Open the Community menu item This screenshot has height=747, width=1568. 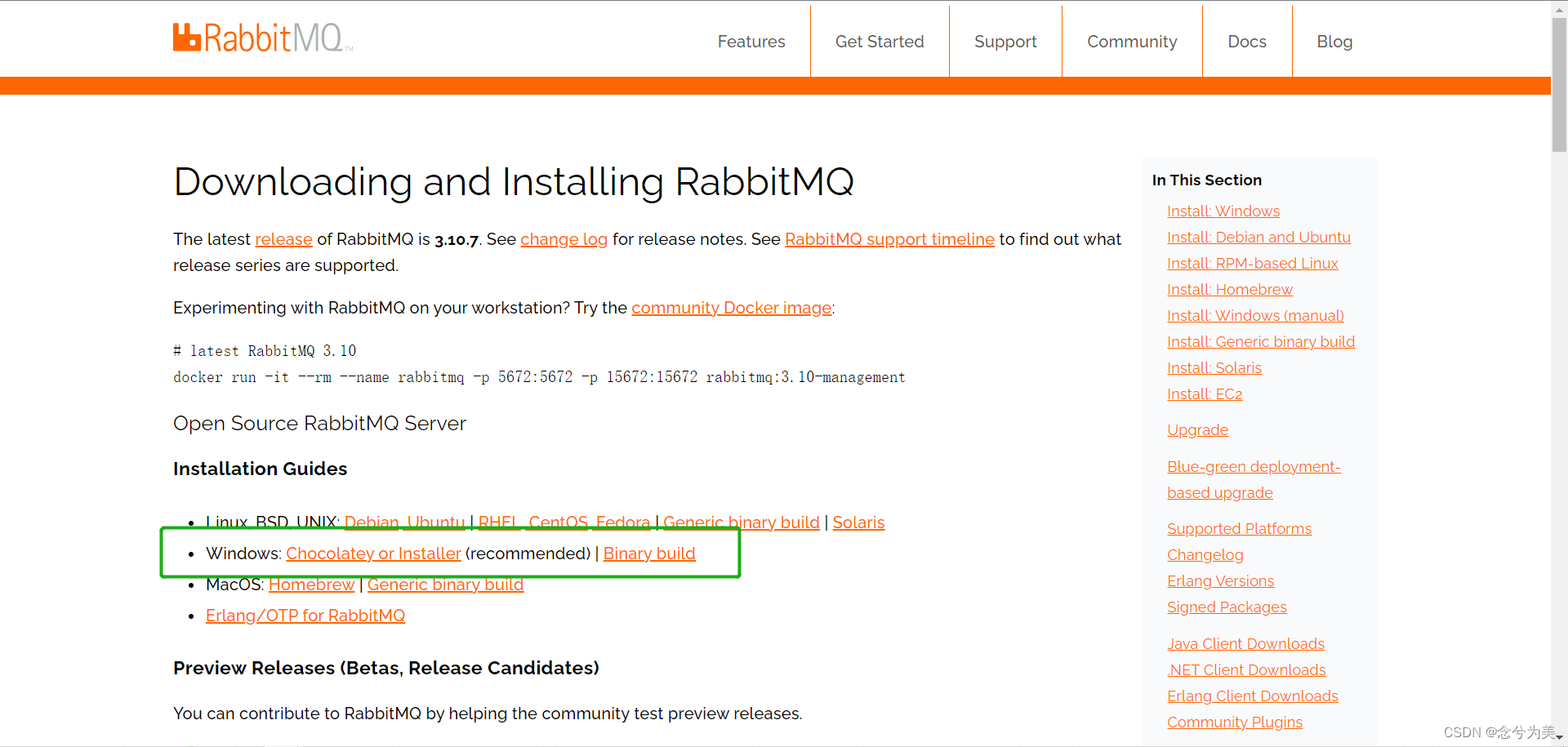point(1132,42)
